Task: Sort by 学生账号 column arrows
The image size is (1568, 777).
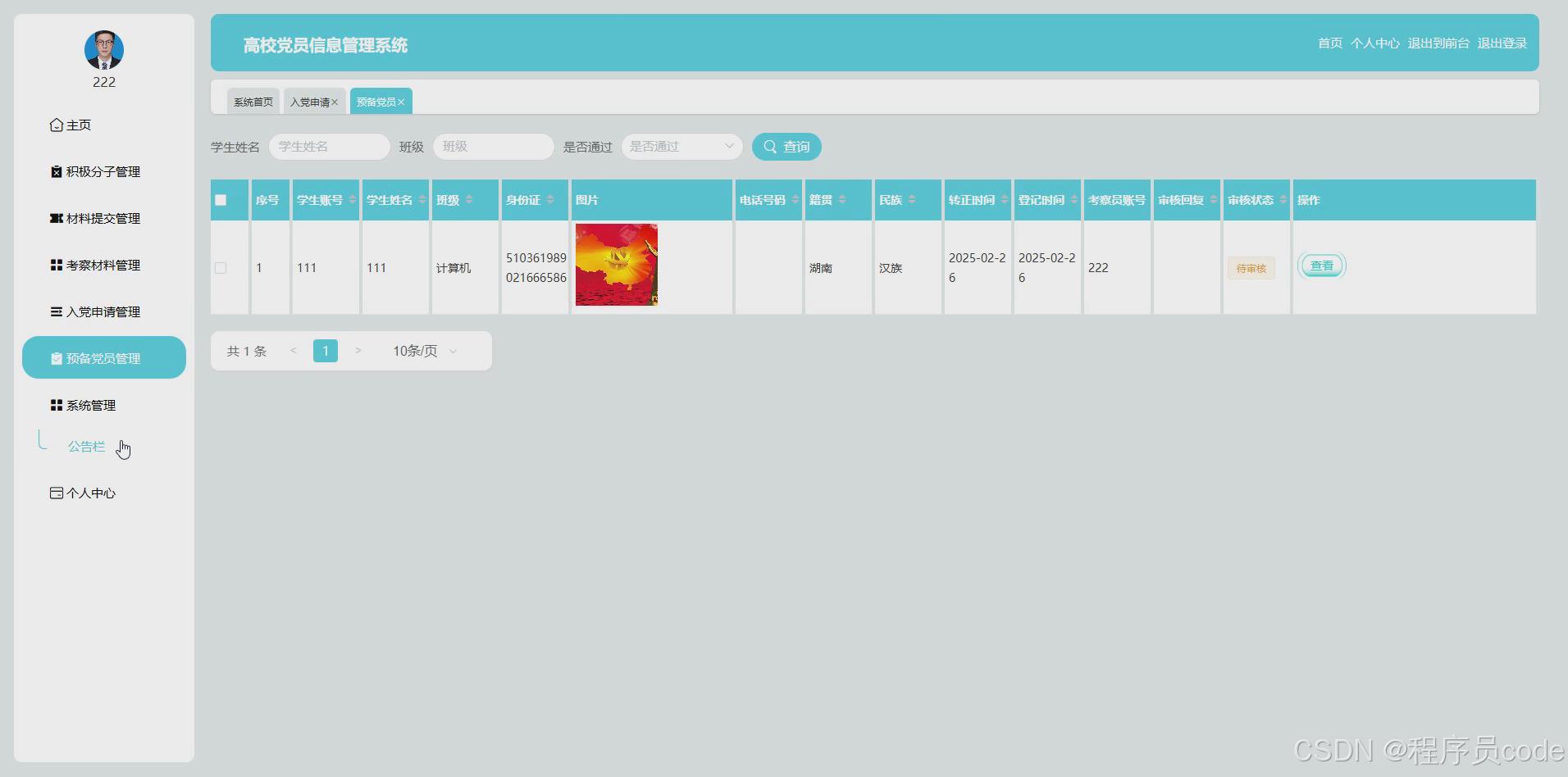Action: 353,200
